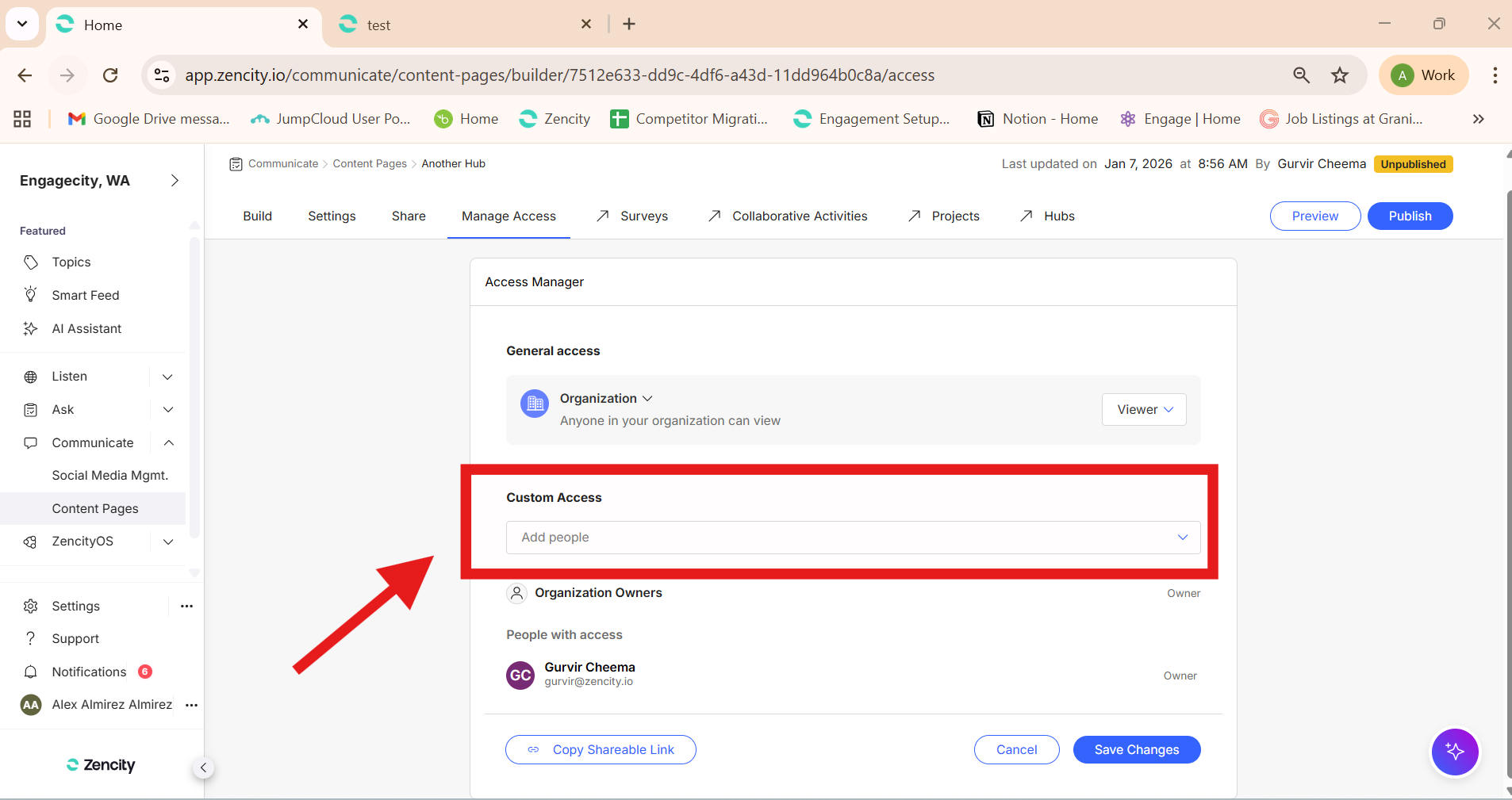Switch to the Build tab
Viewport: 1512px width, 800px height.
click(257, 216)
